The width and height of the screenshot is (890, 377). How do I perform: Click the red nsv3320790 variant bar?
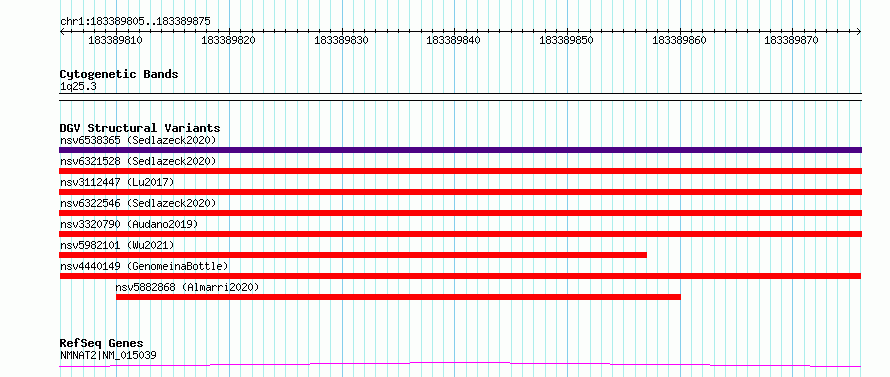click(460, 234)
